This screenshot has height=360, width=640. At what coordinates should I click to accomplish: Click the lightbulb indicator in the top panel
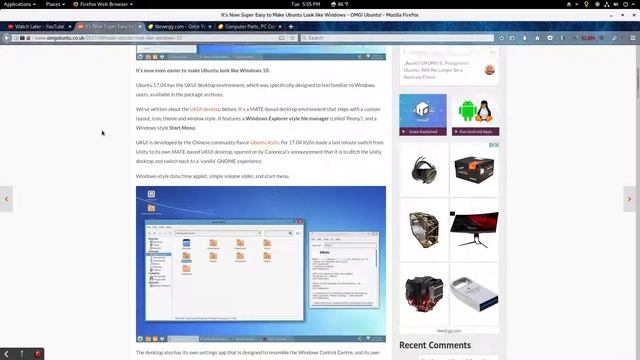point(586,4)
